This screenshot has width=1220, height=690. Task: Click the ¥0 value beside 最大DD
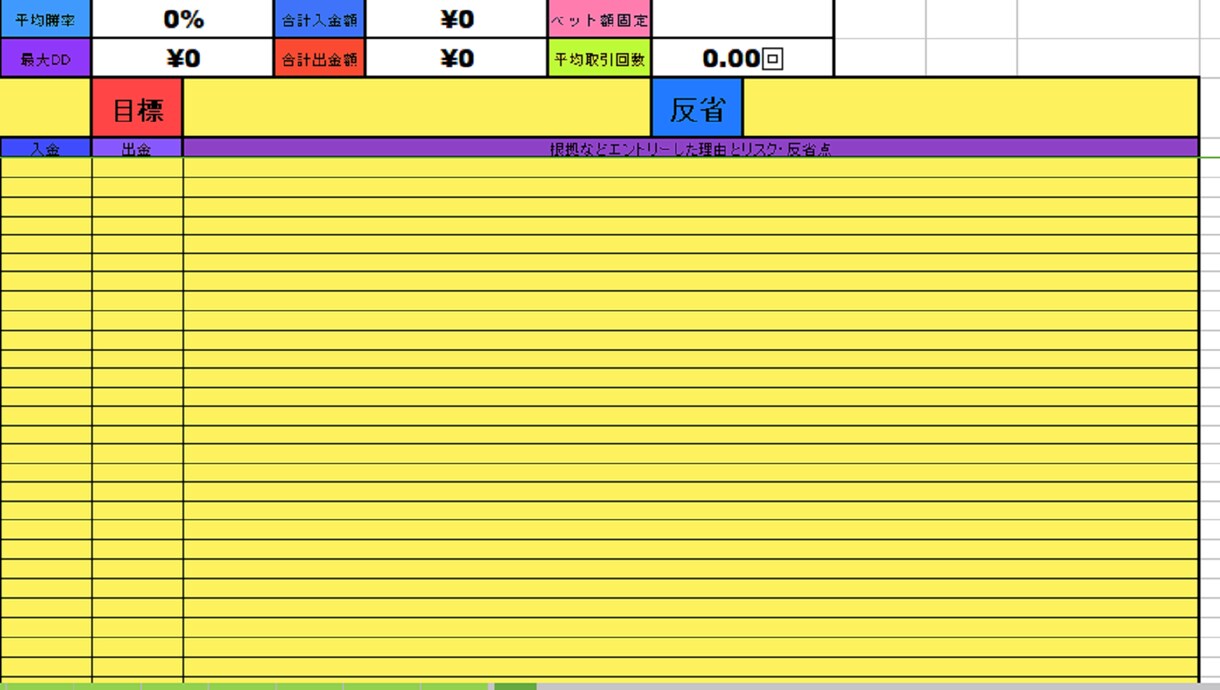pyautogui.click(x=182, y=59)
